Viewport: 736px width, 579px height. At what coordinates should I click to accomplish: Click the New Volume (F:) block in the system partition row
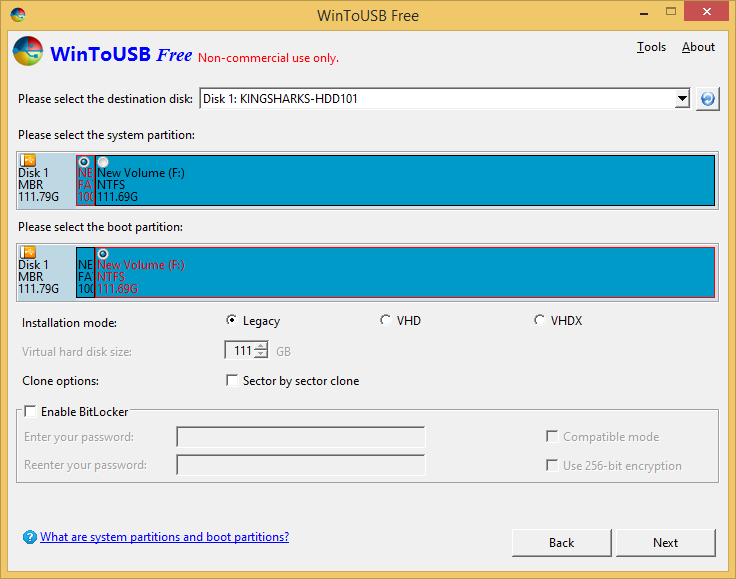point(405,181)
